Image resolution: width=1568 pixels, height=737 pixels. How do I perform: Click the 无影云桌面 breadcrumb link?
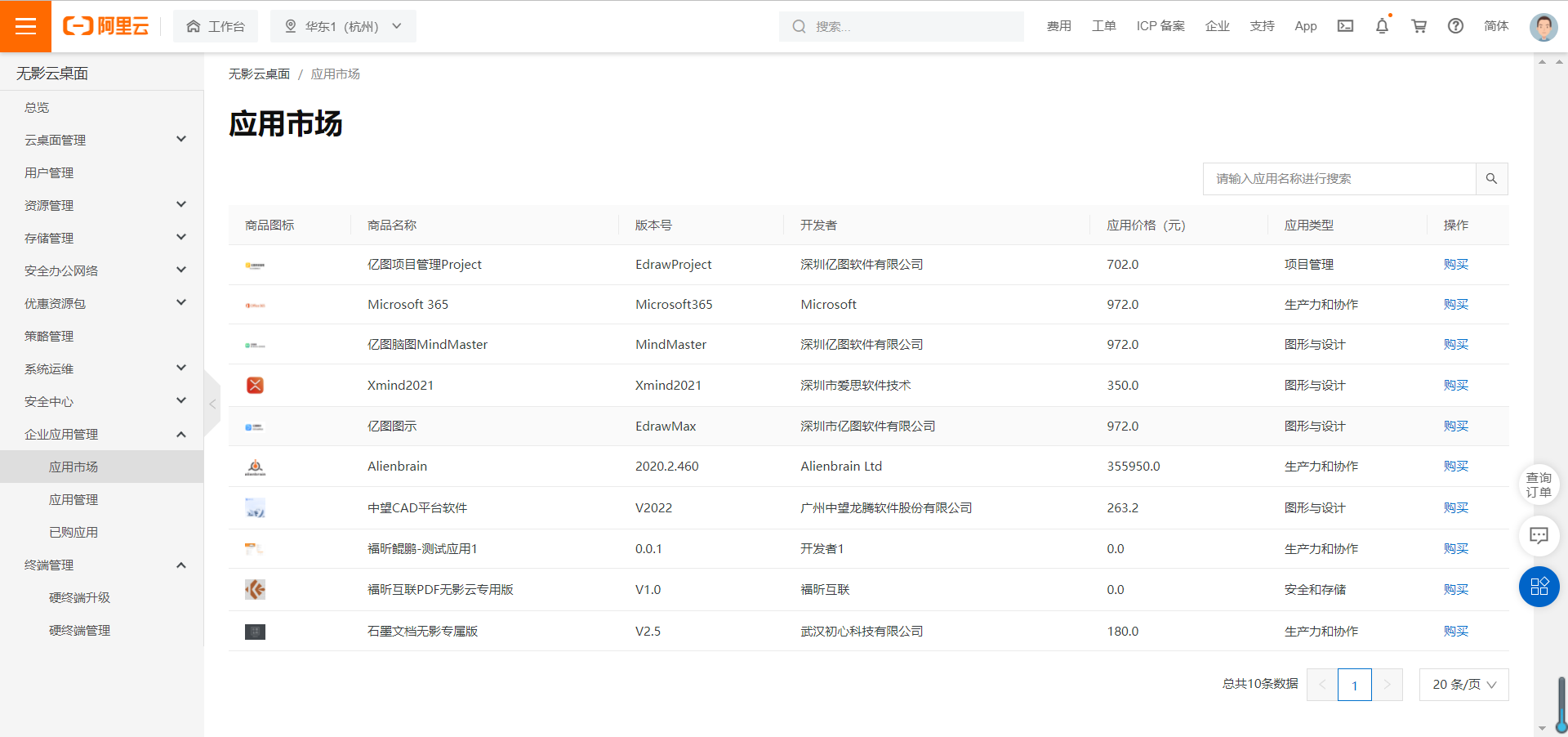pyautogui.click(x=259, y=74)
